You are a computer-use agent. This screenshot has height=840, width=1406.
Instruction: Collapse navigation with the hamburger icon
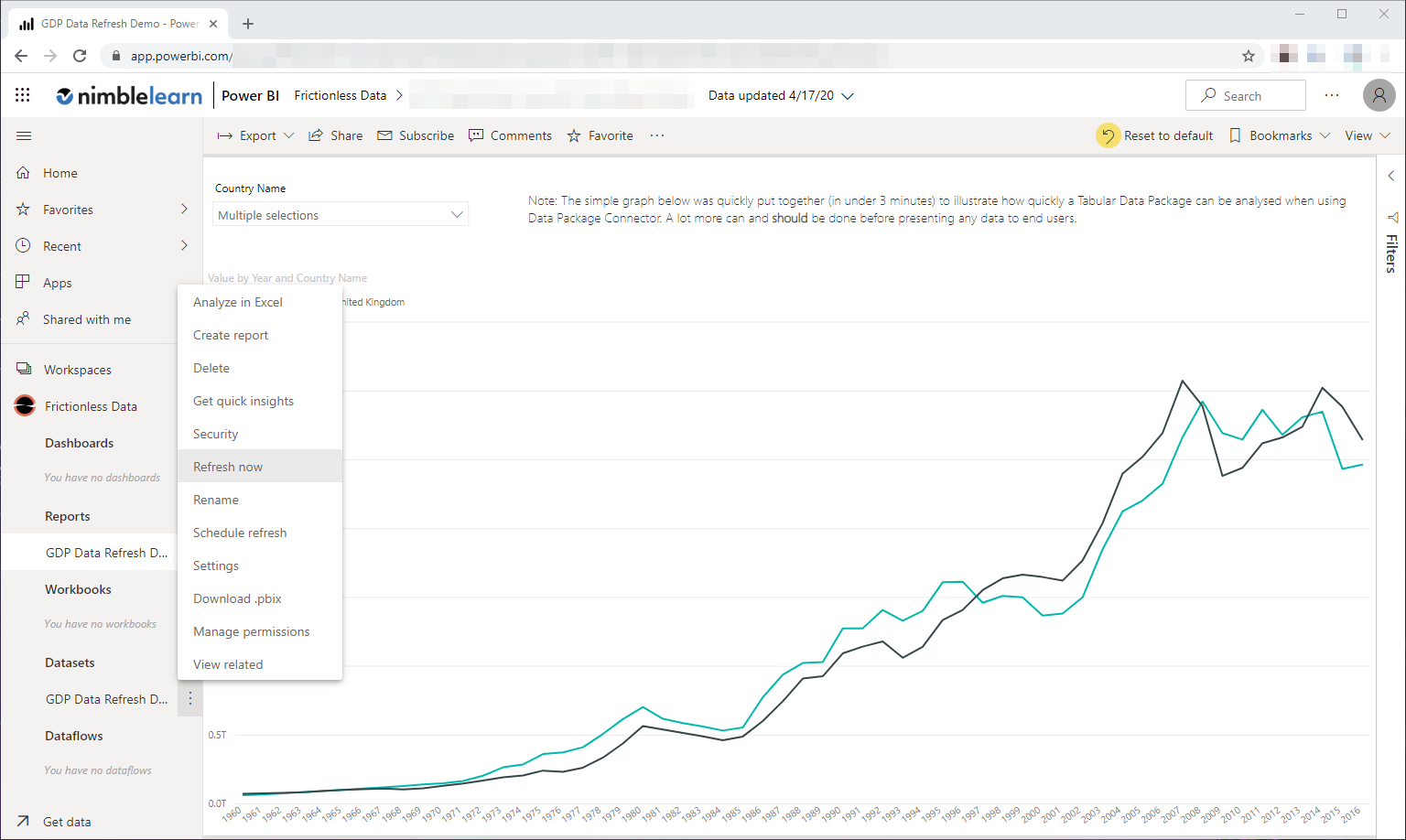[x=24, y=136]
